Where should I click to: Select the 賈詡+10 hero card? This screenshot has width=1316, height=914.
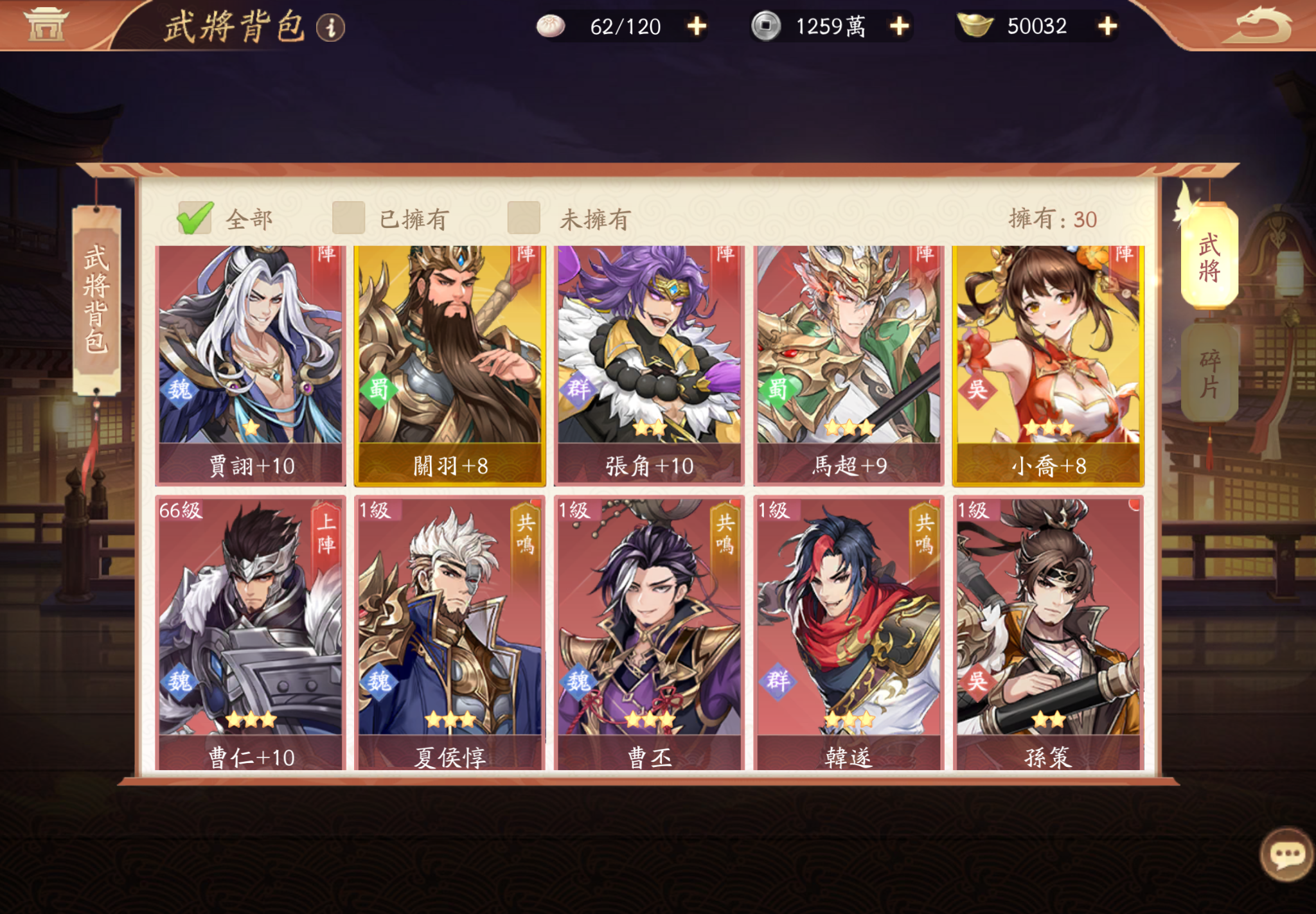tap(251, 365)
